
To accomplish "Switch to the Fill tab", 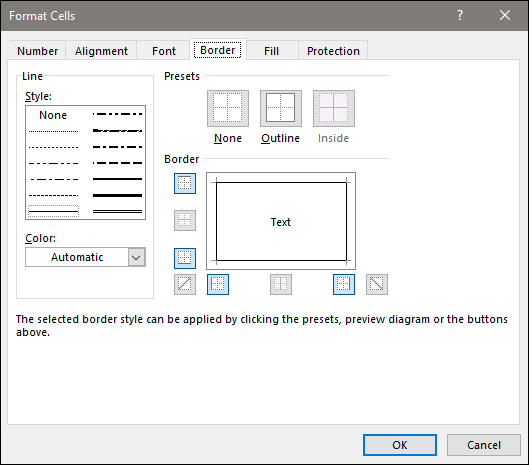I will tap(271, 51).
